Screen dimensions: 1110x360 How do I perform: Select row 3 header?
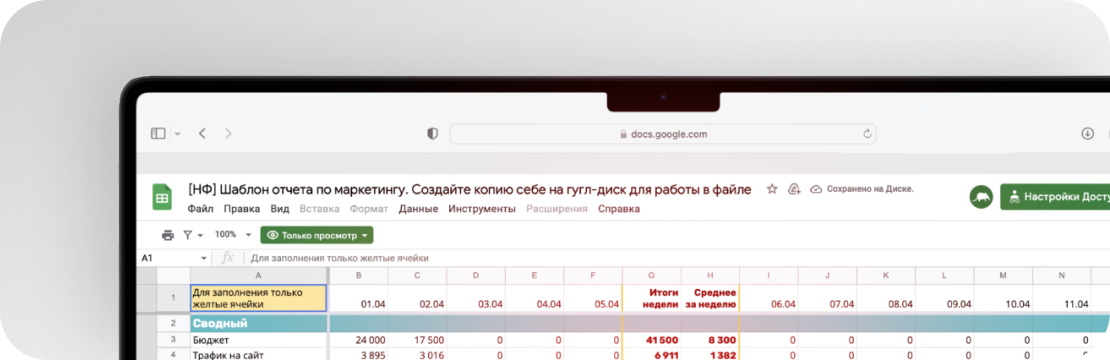pyautogui.click(x=173, y=340)
